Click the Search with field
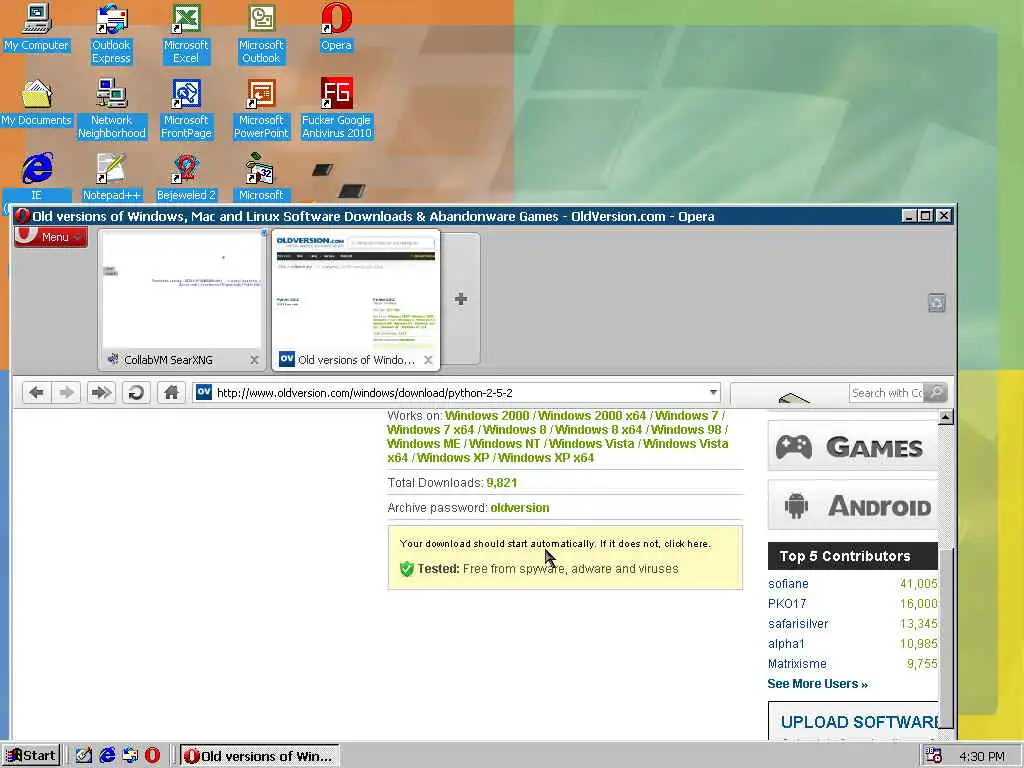Image resolution: width=1024 pixels, height=768 pixels. point(887,392)
